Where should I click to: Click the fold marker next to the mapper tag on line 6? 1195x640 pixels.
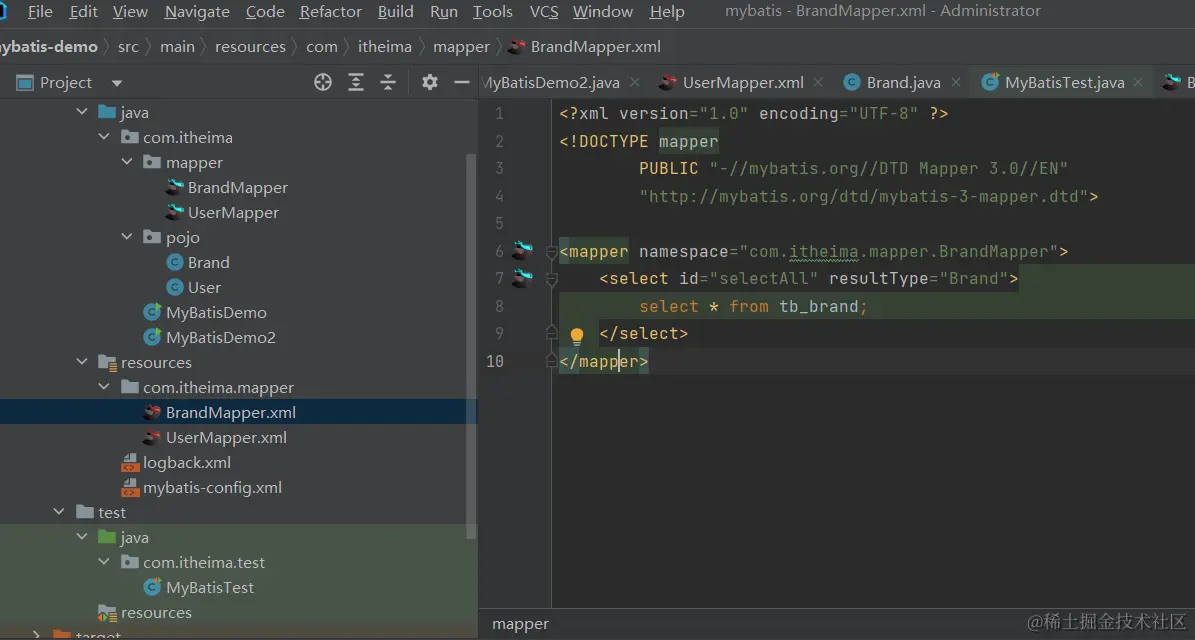(552, 252)
